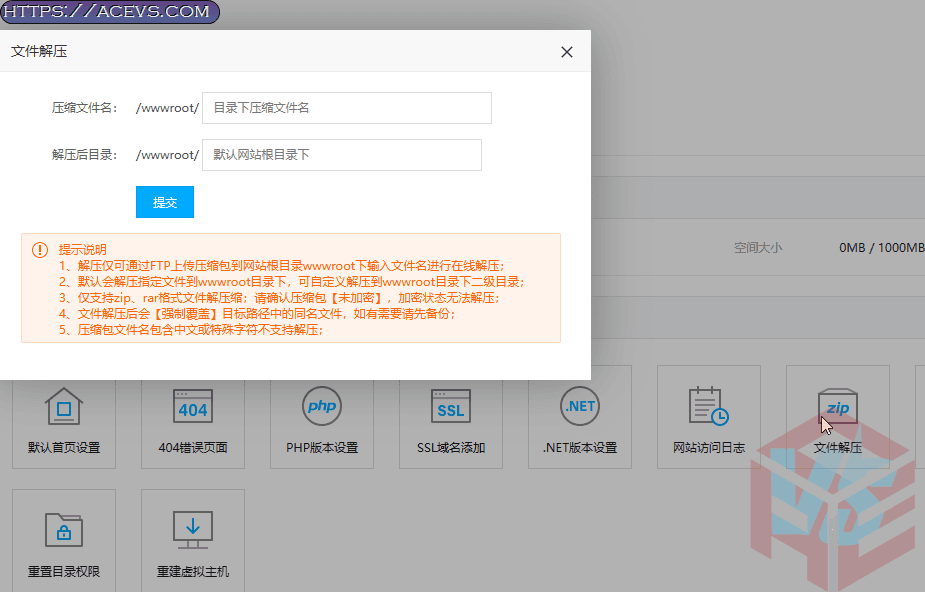This screenshot has width=925, height=592.
Task: Click the 重建虚拟主机 label
Action: pyautogui.click(x=193, y=571)
